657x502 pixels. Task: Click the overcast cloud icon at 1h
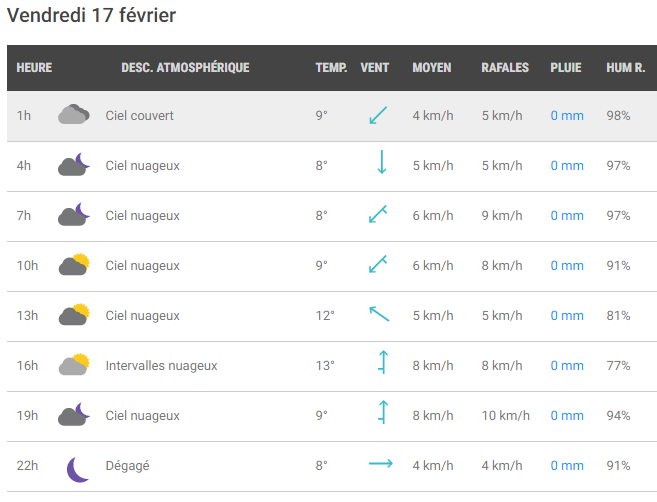74,114
